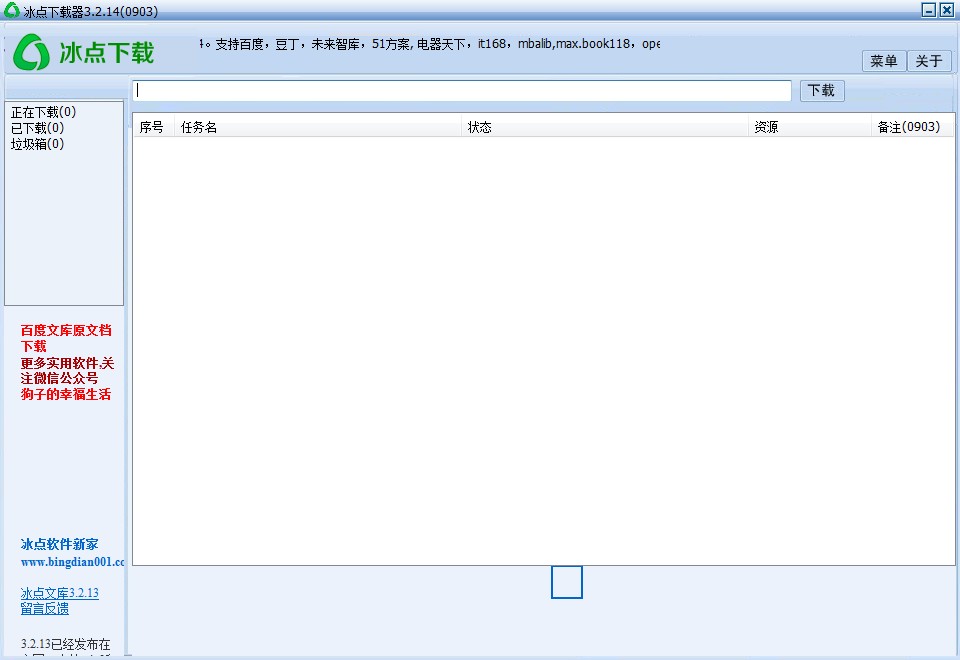
Task: Click the 资源 column header
Action: pos(768,126)
